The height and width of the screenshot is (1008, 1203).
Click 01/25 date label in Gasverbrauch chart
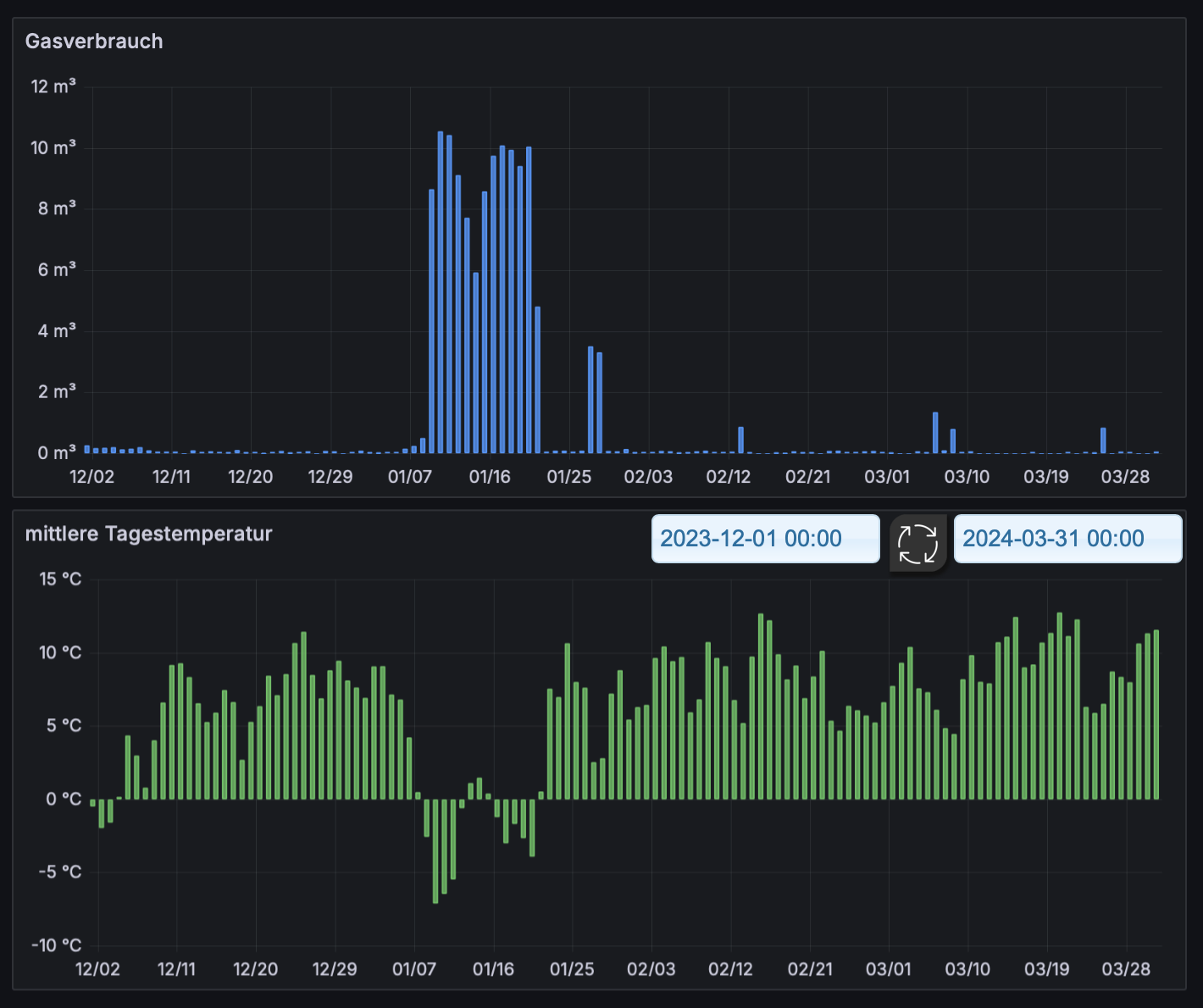pyautogui.click(x=569, y=477)
